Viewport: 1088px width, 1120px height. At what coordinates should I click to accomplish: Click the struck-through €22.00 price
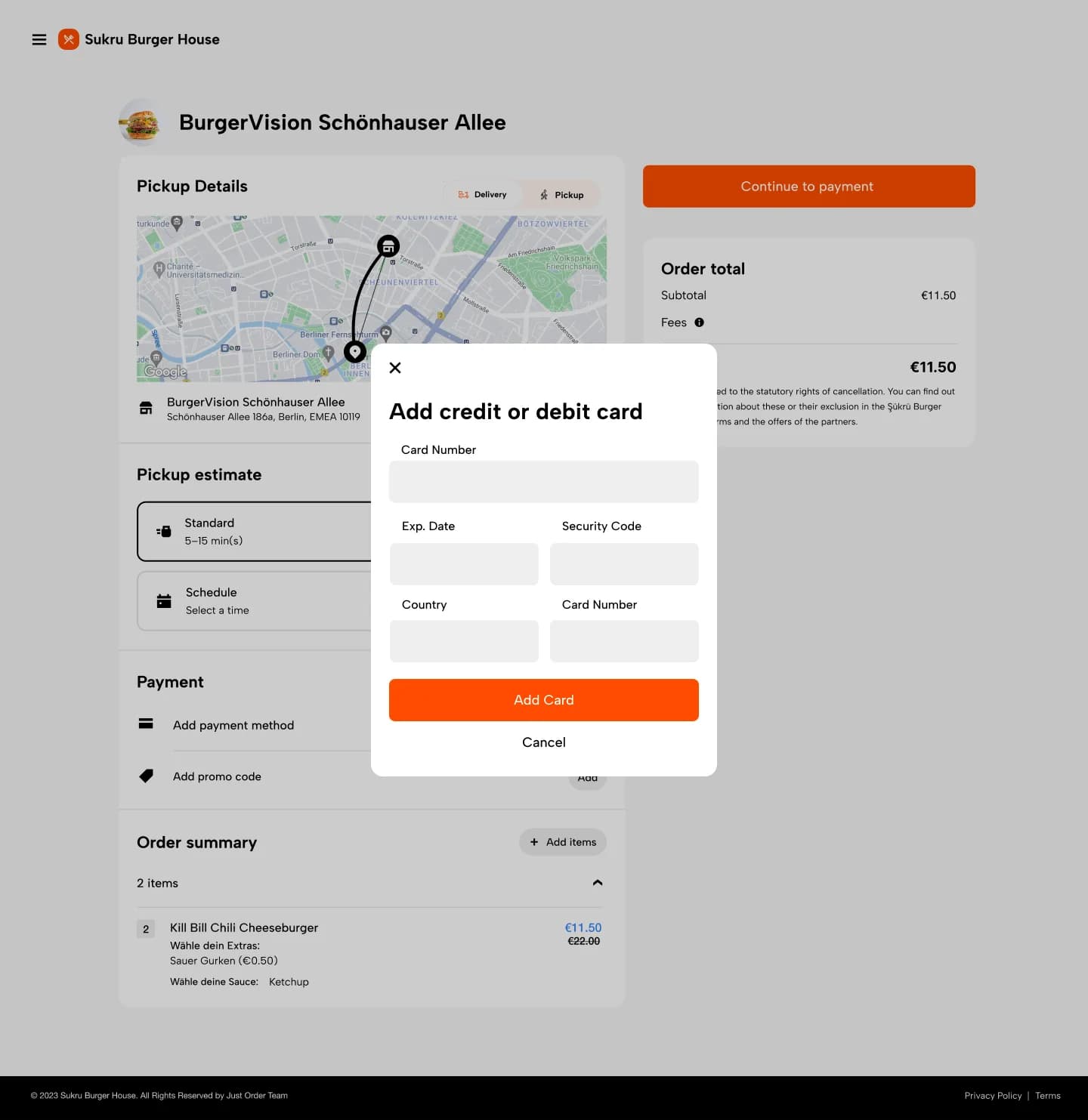(584, 941)
